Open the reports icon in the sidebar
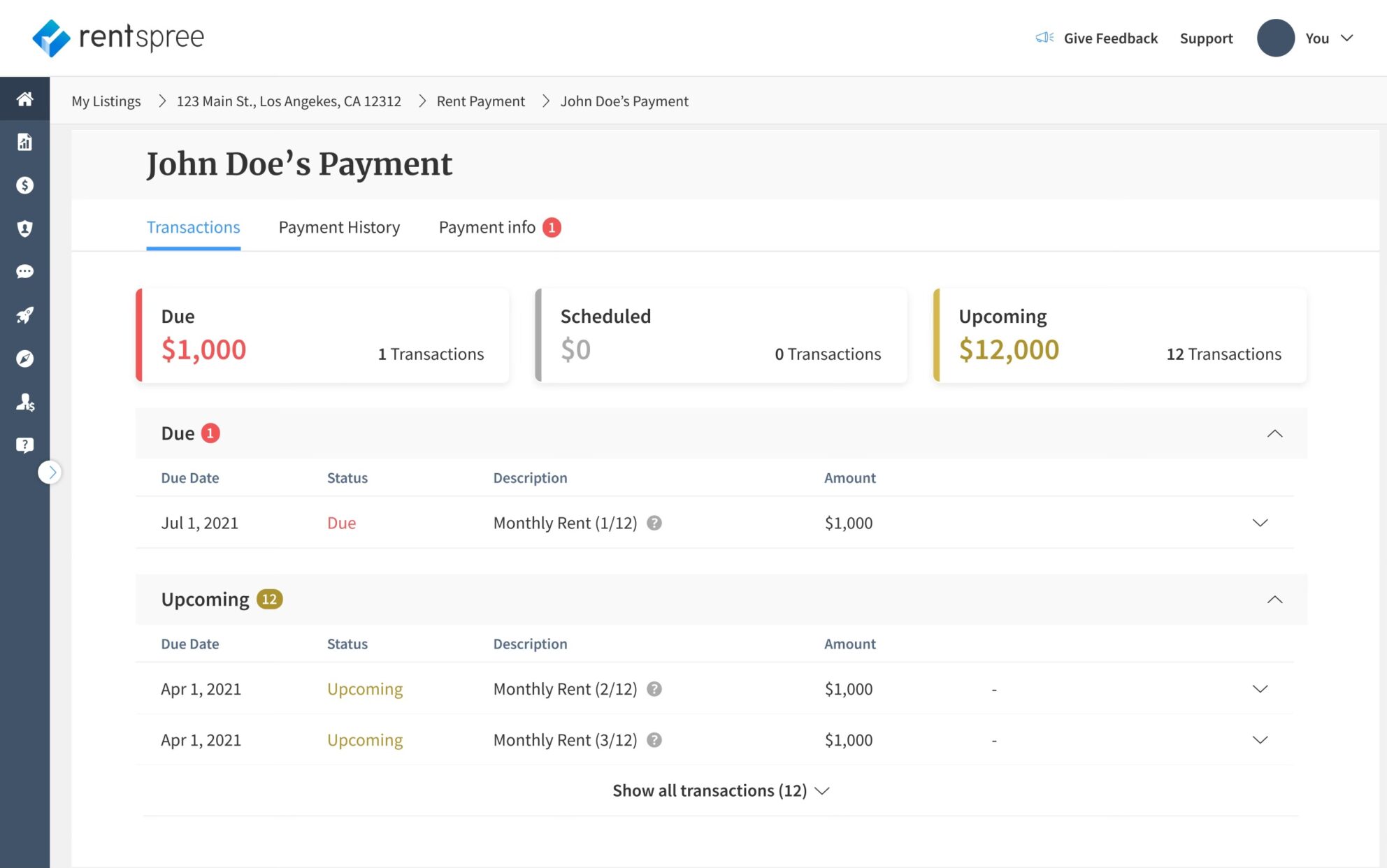Viewport: 1387px width, 868px height. tap(25, 143)
